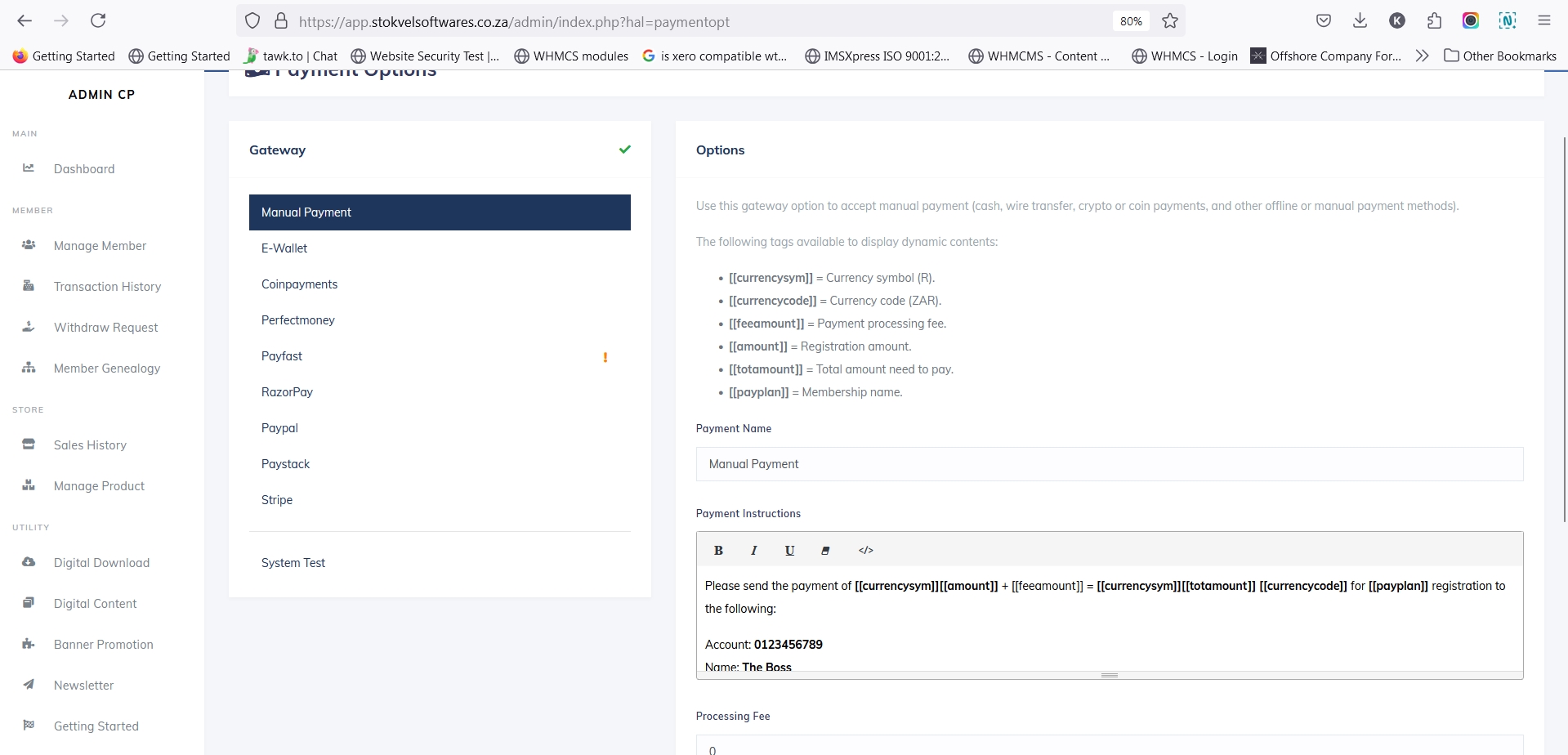Open IMSXpress ISO 9001 bookmark
1568x755 pixels.
tap(878, 56)
